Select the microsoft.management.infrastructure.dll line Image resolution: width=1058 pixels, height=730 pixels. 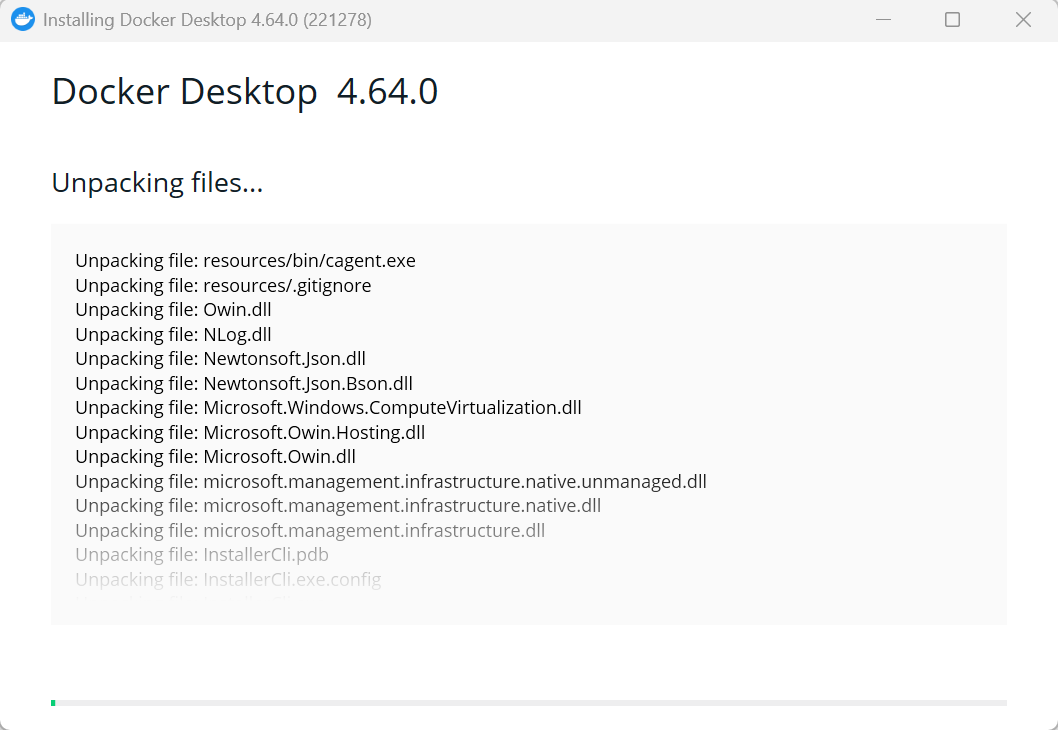coord(310,530)
